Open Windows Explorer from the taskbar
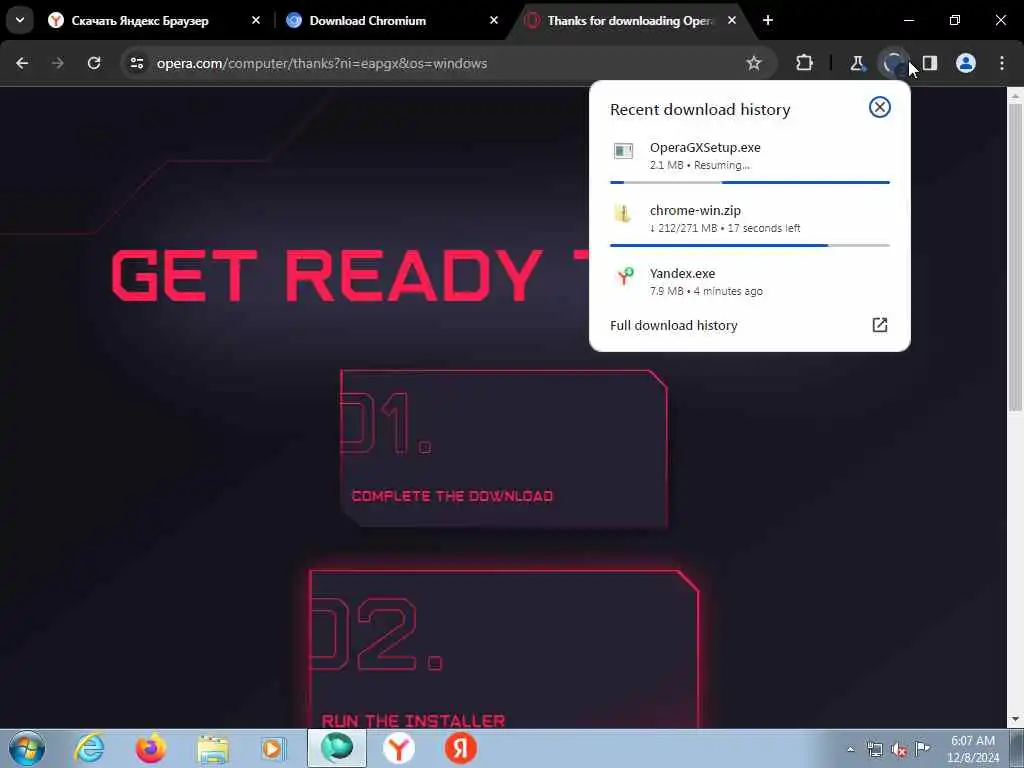The height and width of the screenshot is (768, 1024). pos(212,748)
